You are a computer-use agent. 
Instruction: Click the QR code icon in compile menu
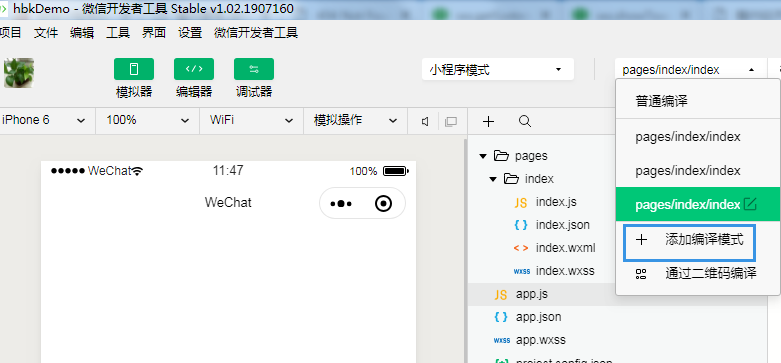pos(641,274)
